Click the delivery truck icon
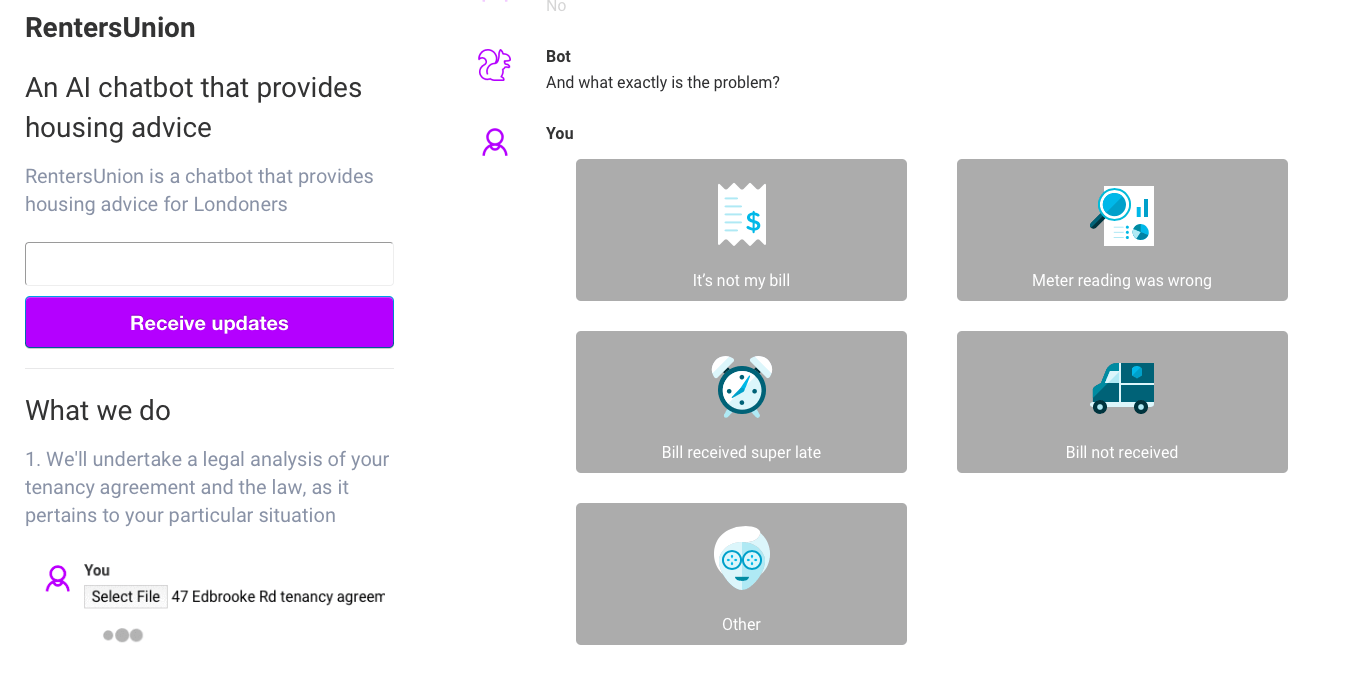Viewport: 1366px width, 688px height. click(1122, 388)
